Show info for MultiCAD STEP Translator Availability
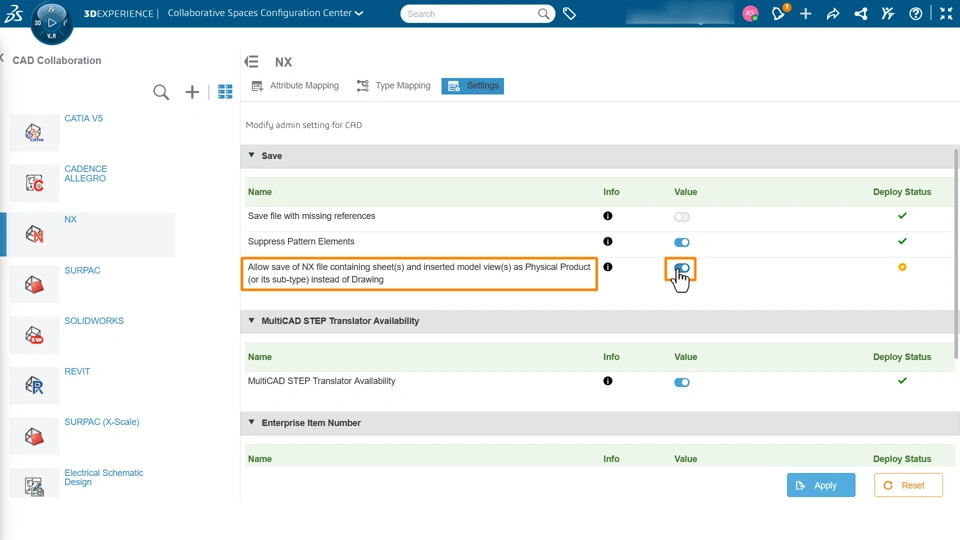The image size is (960, 540). click(x=607, y=381)
